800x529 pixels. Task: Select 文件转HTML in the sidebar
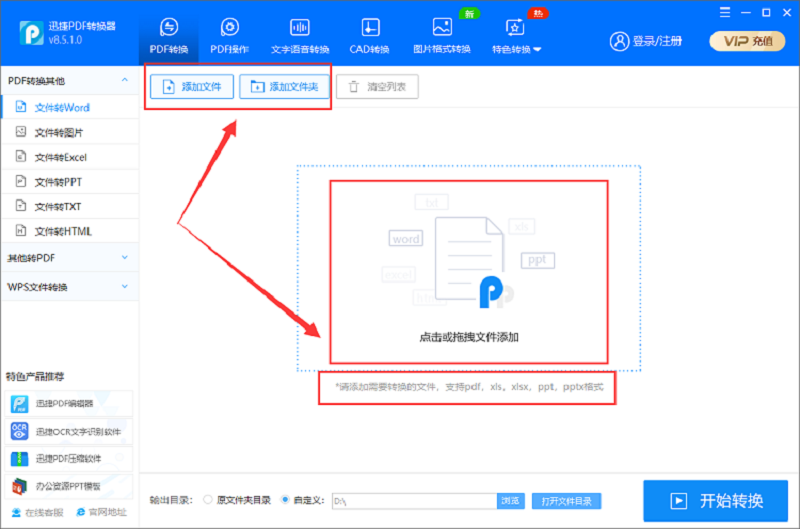tap(70, 231)
